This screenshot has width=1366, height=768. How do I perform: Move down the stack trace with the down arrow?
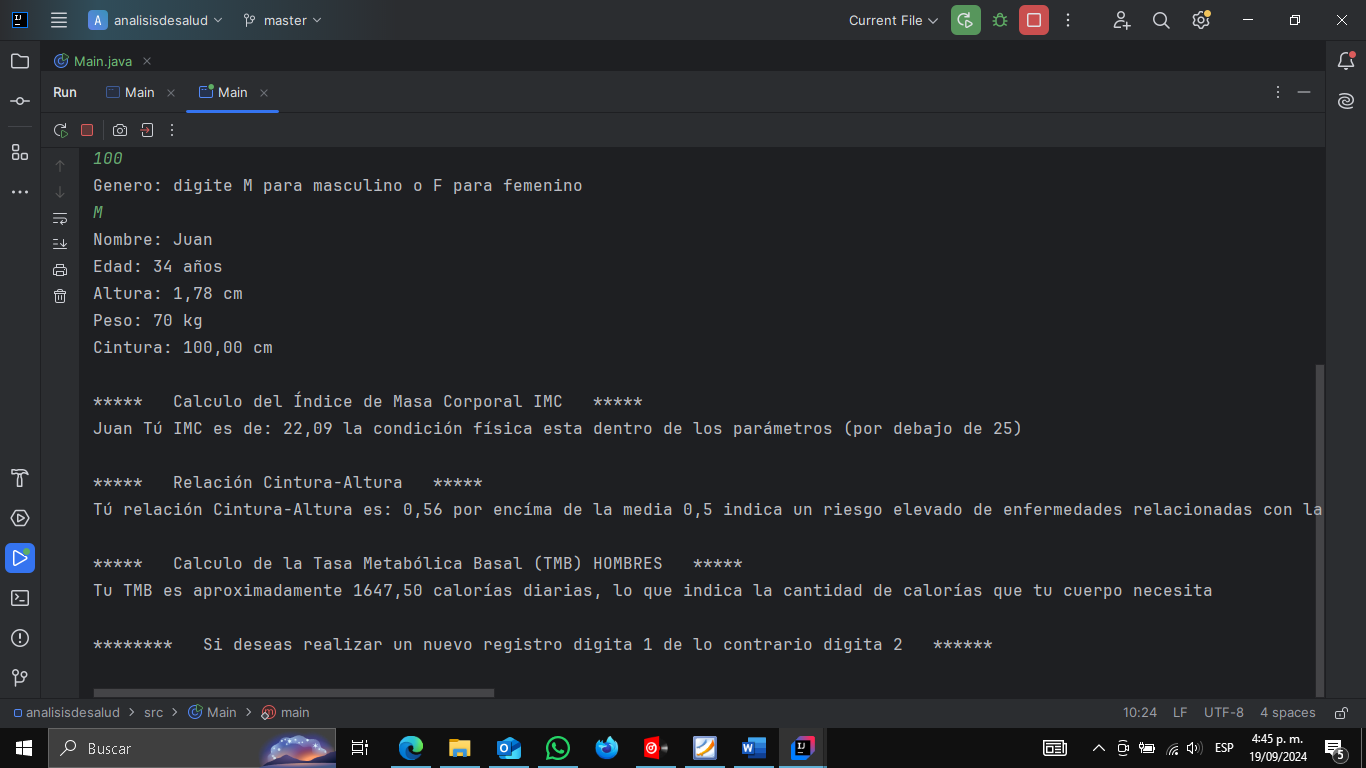pos(60,192)
